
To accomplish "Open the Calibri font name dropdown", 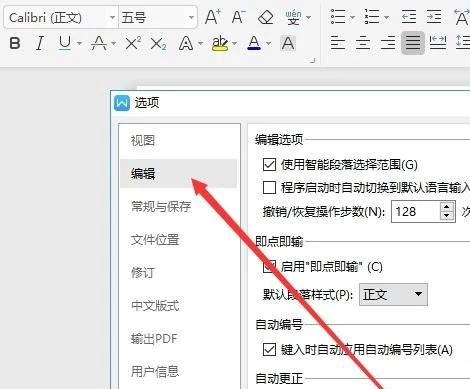I will (x=112, y=17).
